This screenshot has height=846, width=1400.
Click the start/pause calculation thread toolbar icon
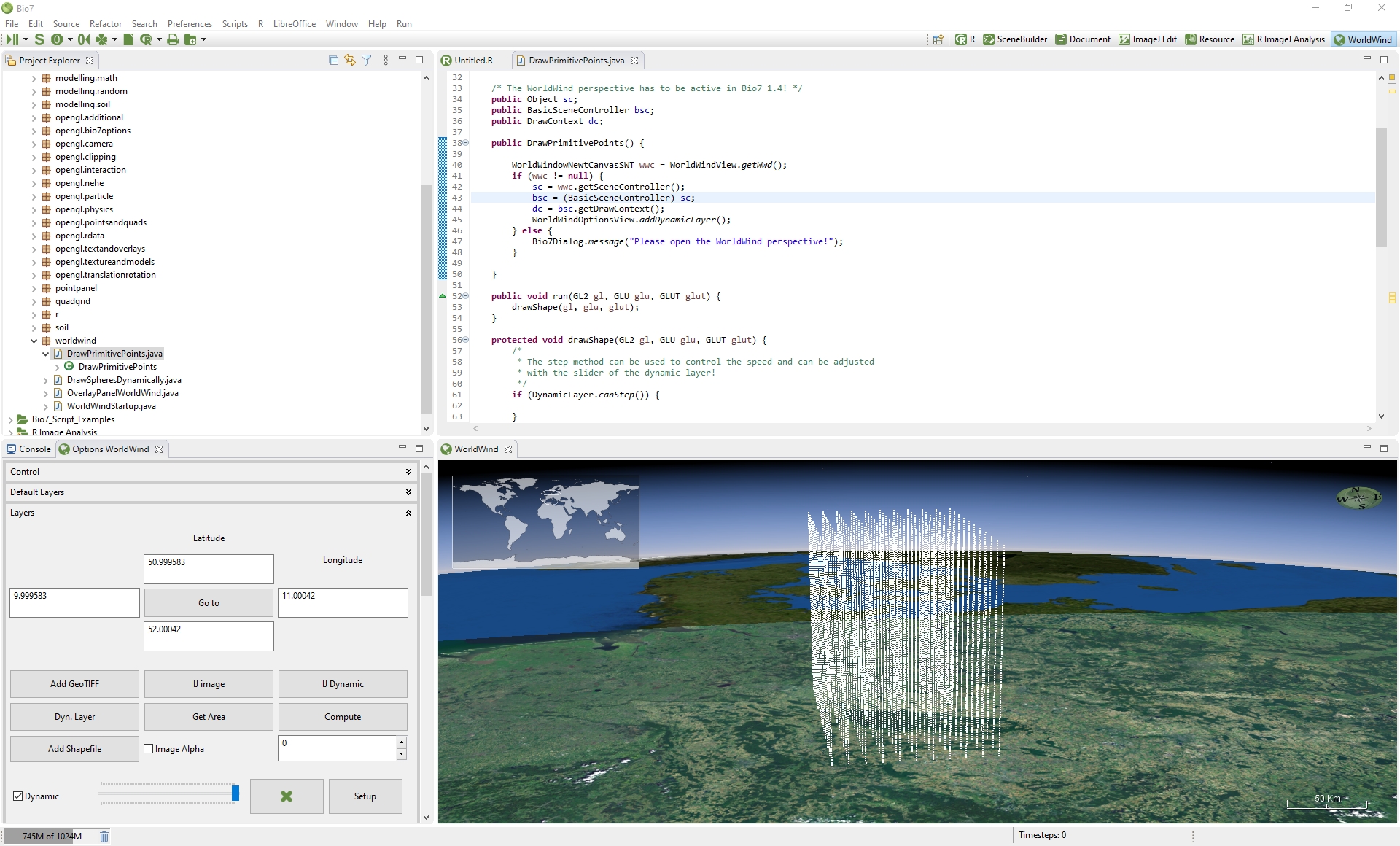click(12, 39)
